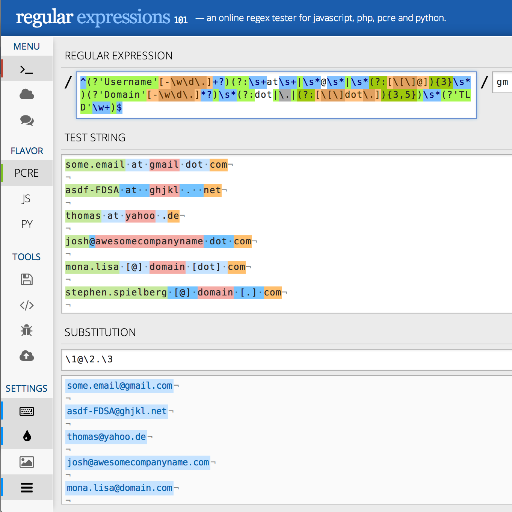Screen dimensions: 512x512
Task: Launch the regex debugger bug icon
Action: [x=27, y=330]
